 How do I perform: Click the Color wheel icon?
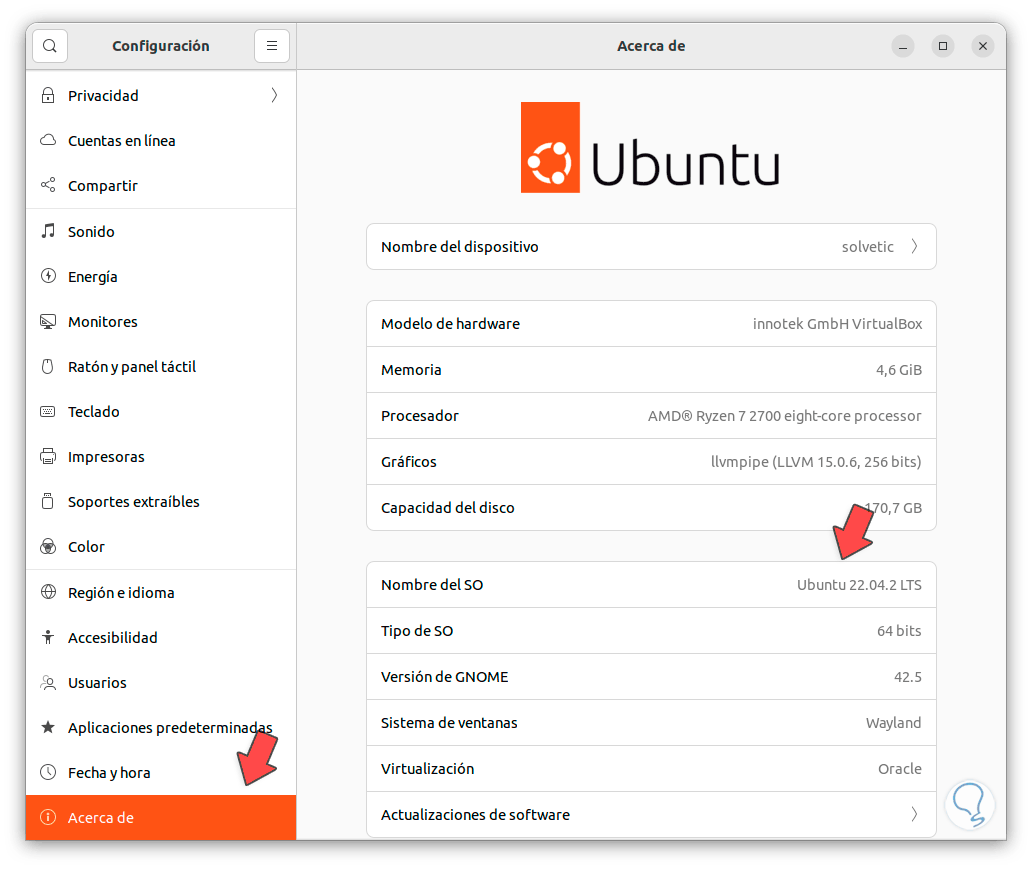pos(48,546)
